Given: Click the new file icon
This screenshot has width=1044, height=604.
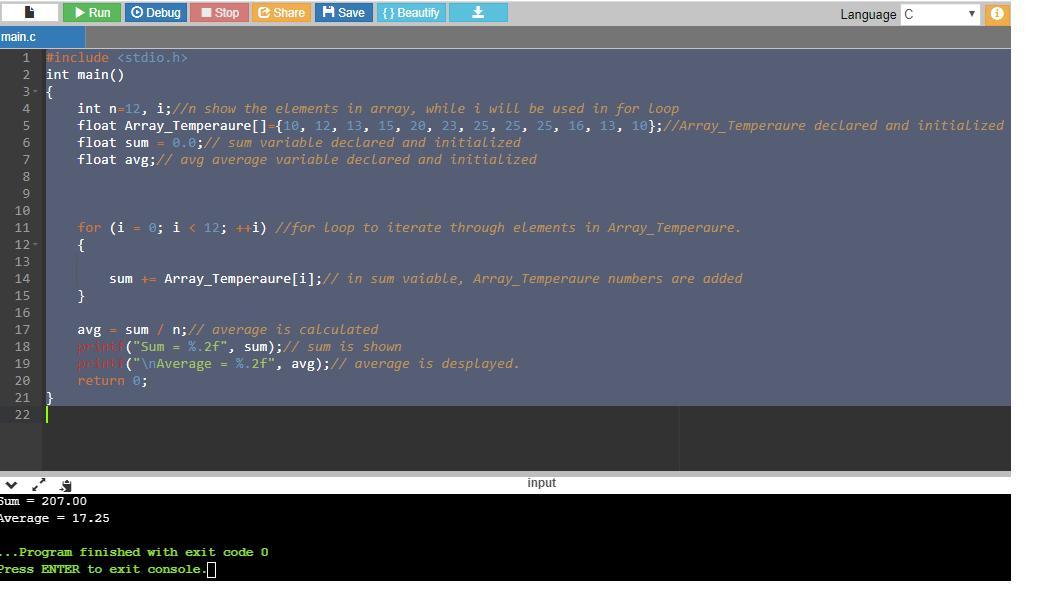Looking at the screenshot, I should point(29,13).
